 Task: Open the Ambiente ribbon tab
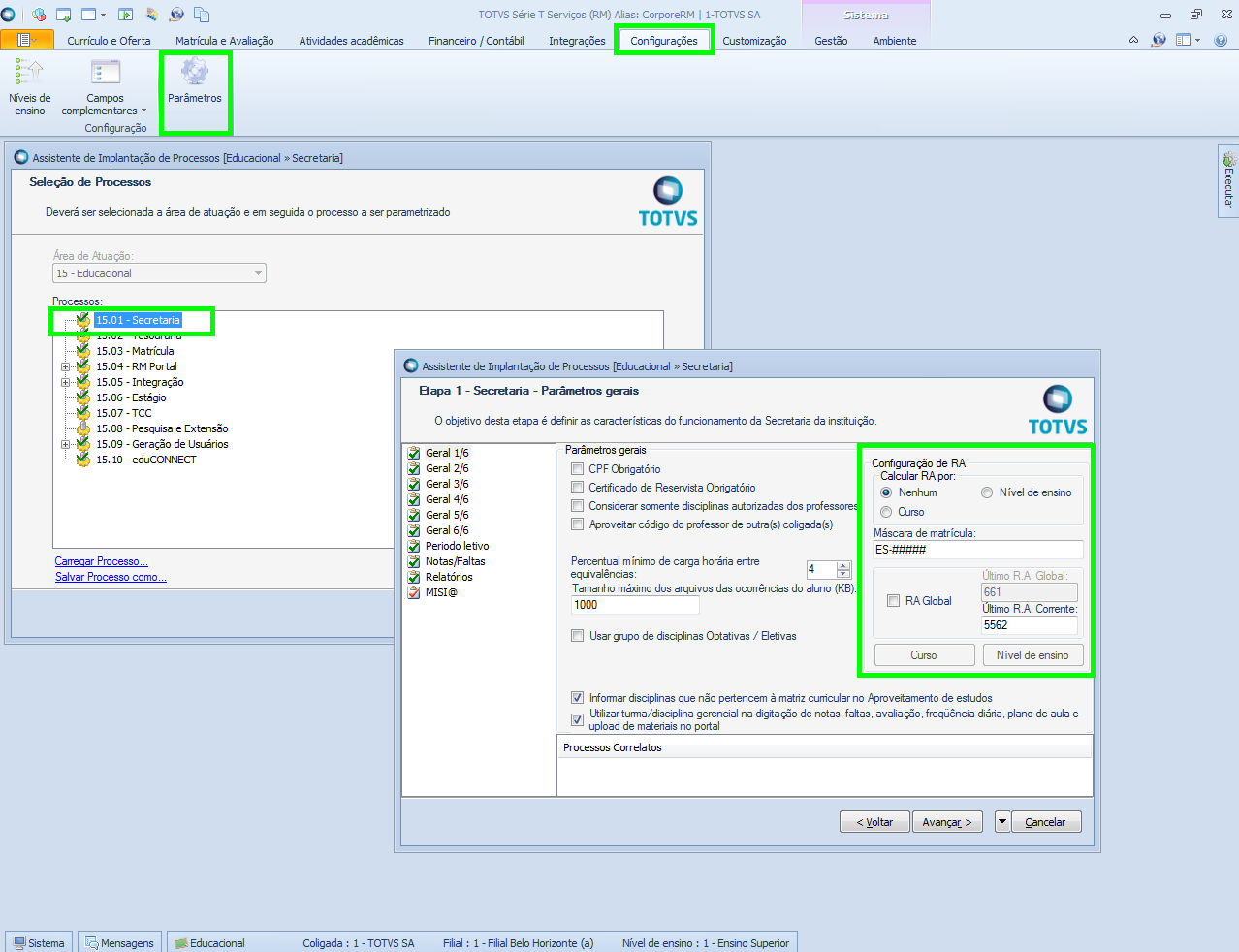click(x=894, y=41)
